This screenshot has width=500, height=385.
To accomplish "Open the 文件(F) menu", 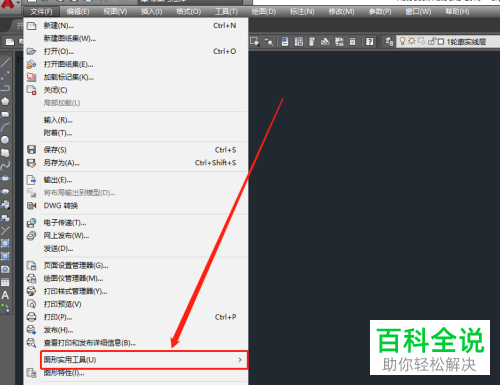I will [41, 12].
